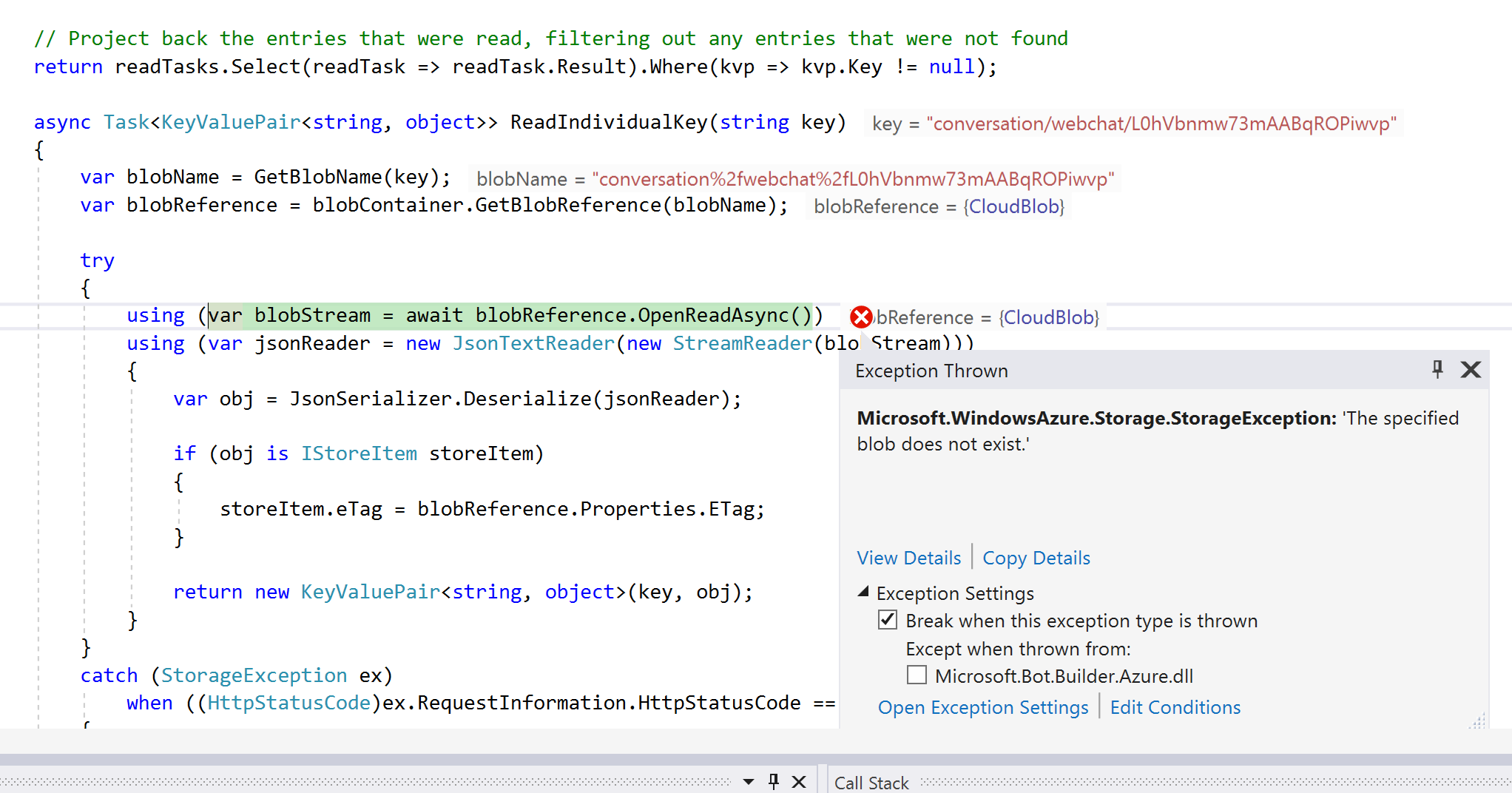Click IStoreItem in the if statement
The width and height of the screenshot is (1512, 793).
[359, 453]
